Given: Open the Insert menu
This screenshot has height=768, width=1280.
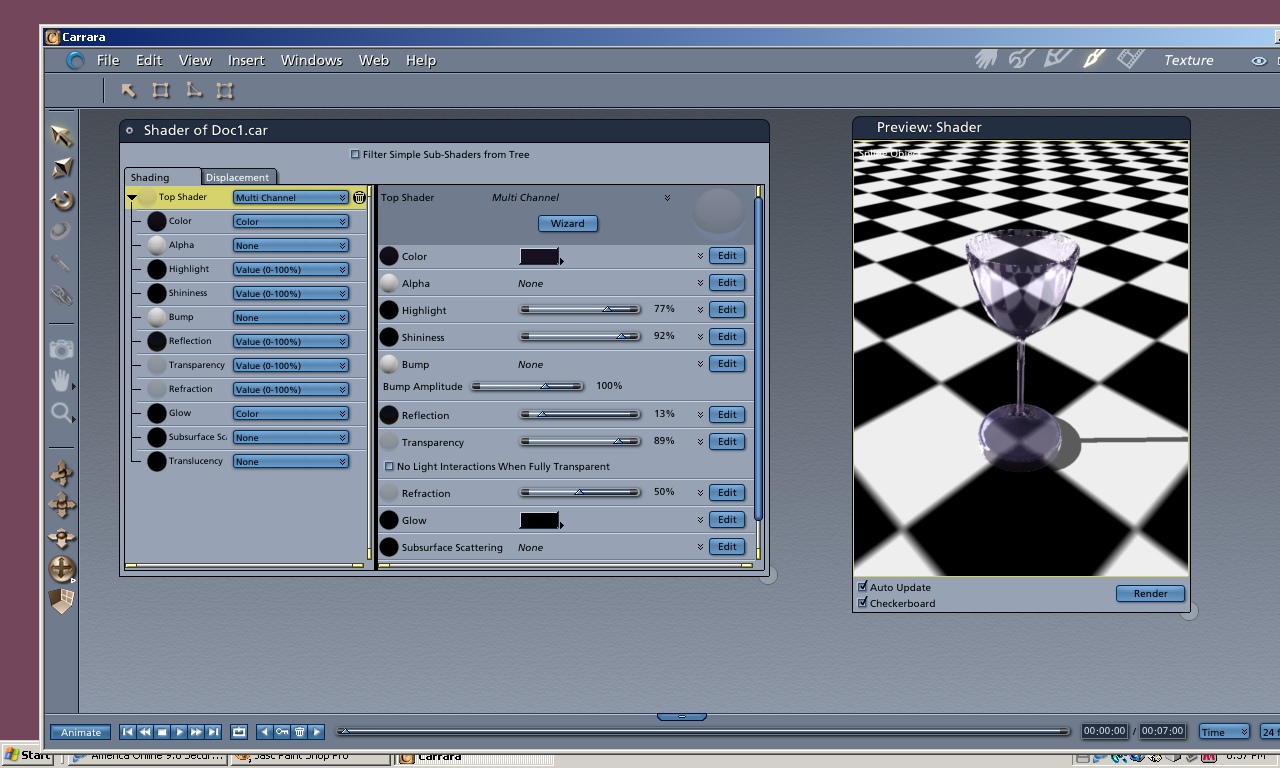Looking at the screenshot, I should (x=245, y=60).
